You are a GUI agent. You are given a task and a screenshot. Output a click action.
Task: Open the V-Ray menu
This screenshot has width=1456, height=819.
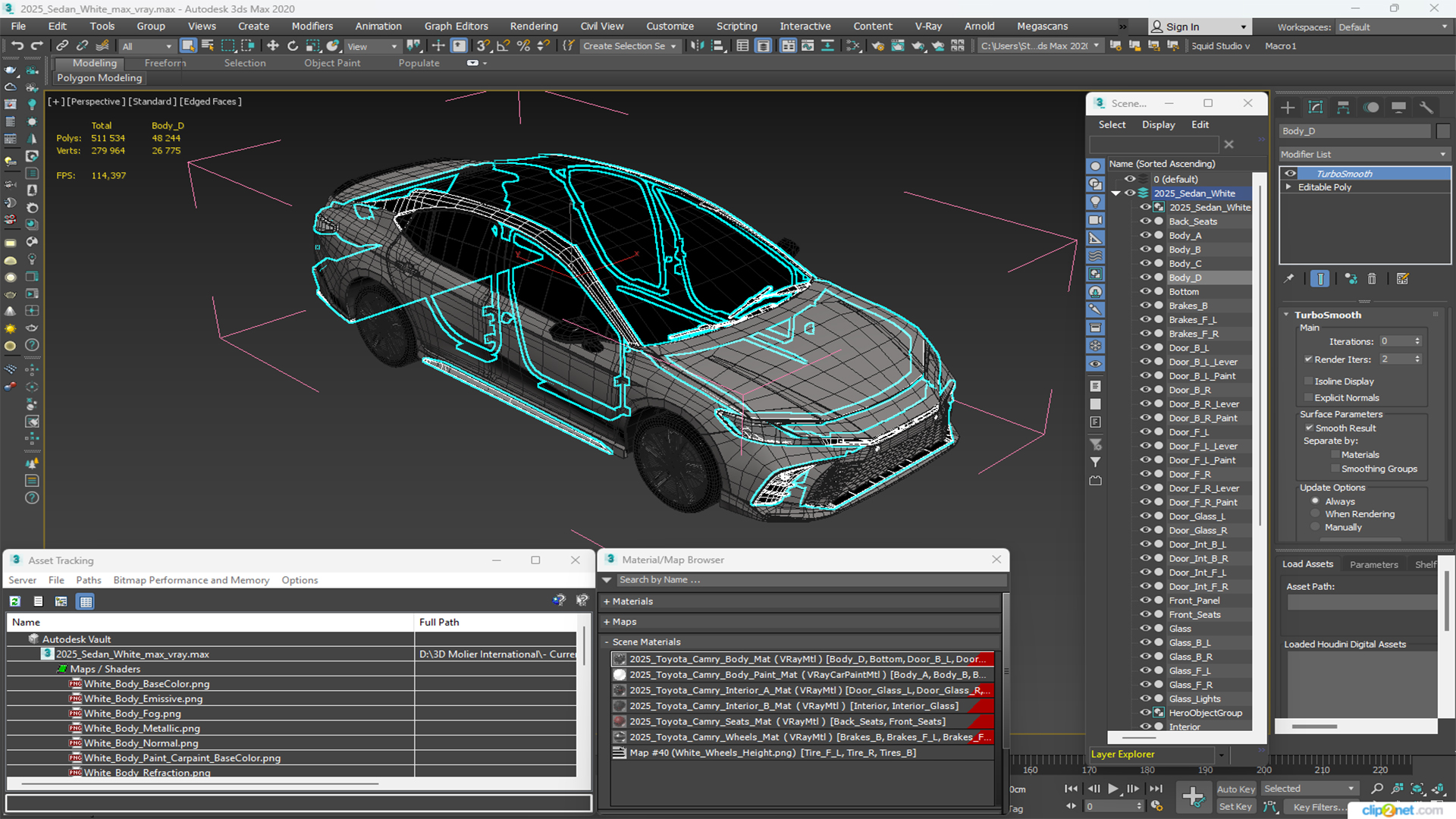[928, 26]
